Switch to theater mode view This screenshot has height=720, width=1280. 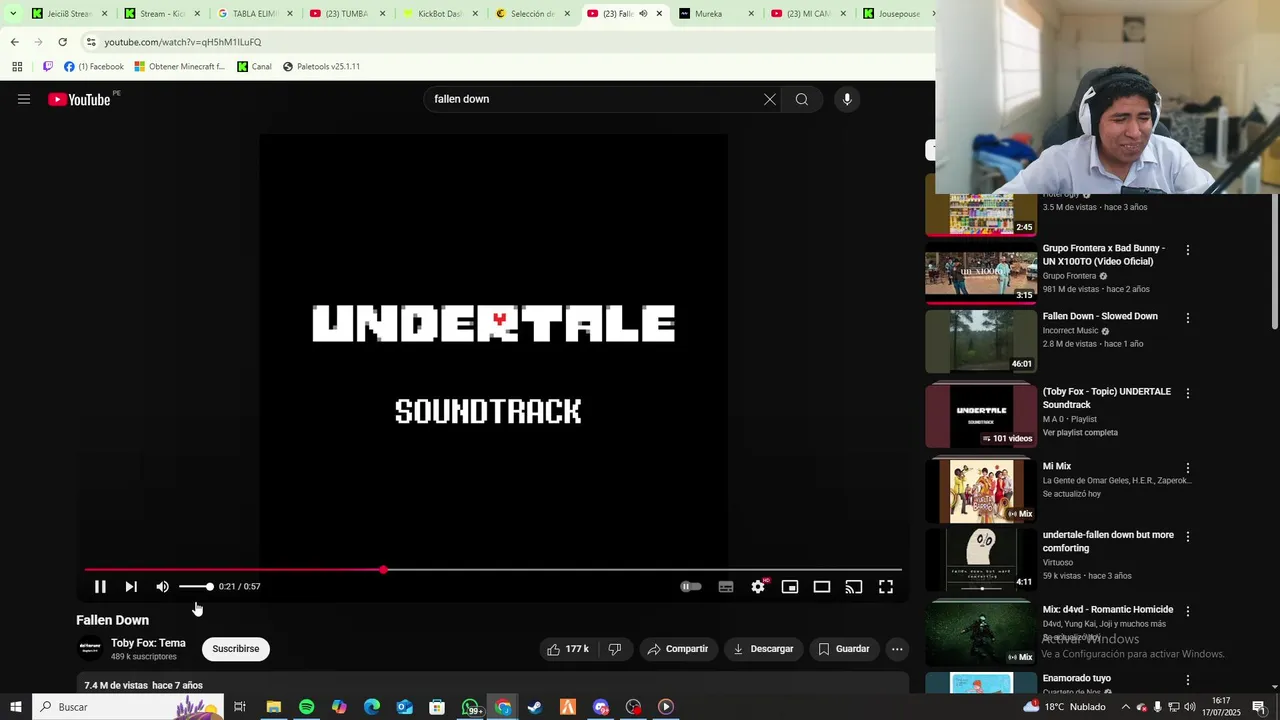click(822, 587)
